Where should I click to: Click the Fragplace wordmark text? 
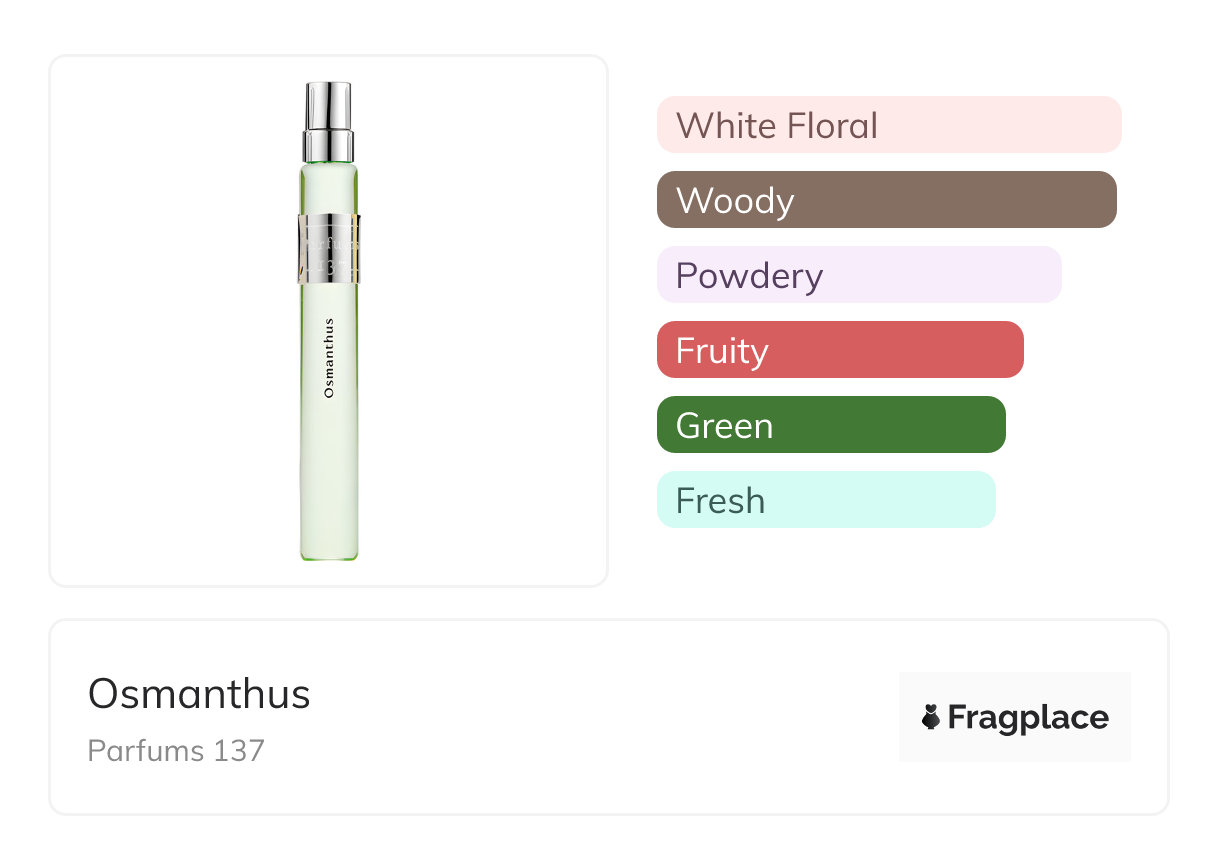(1028, 718)
